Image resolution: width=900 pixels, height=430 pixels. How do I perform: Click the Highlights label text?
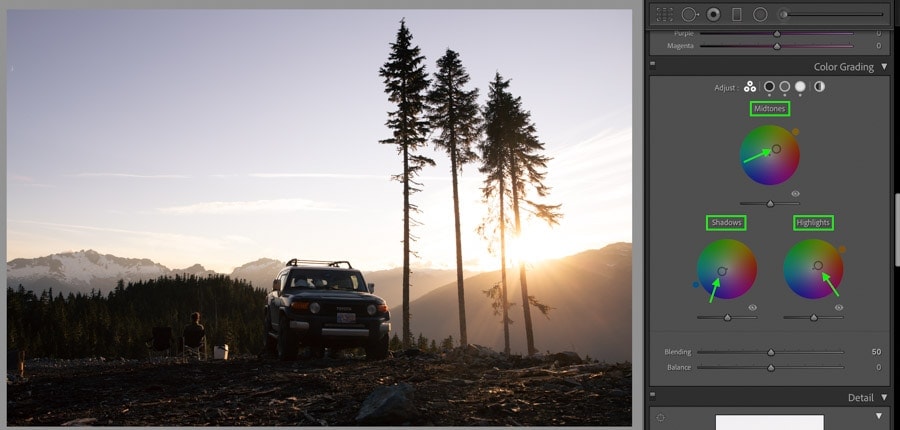pos(813,223)
